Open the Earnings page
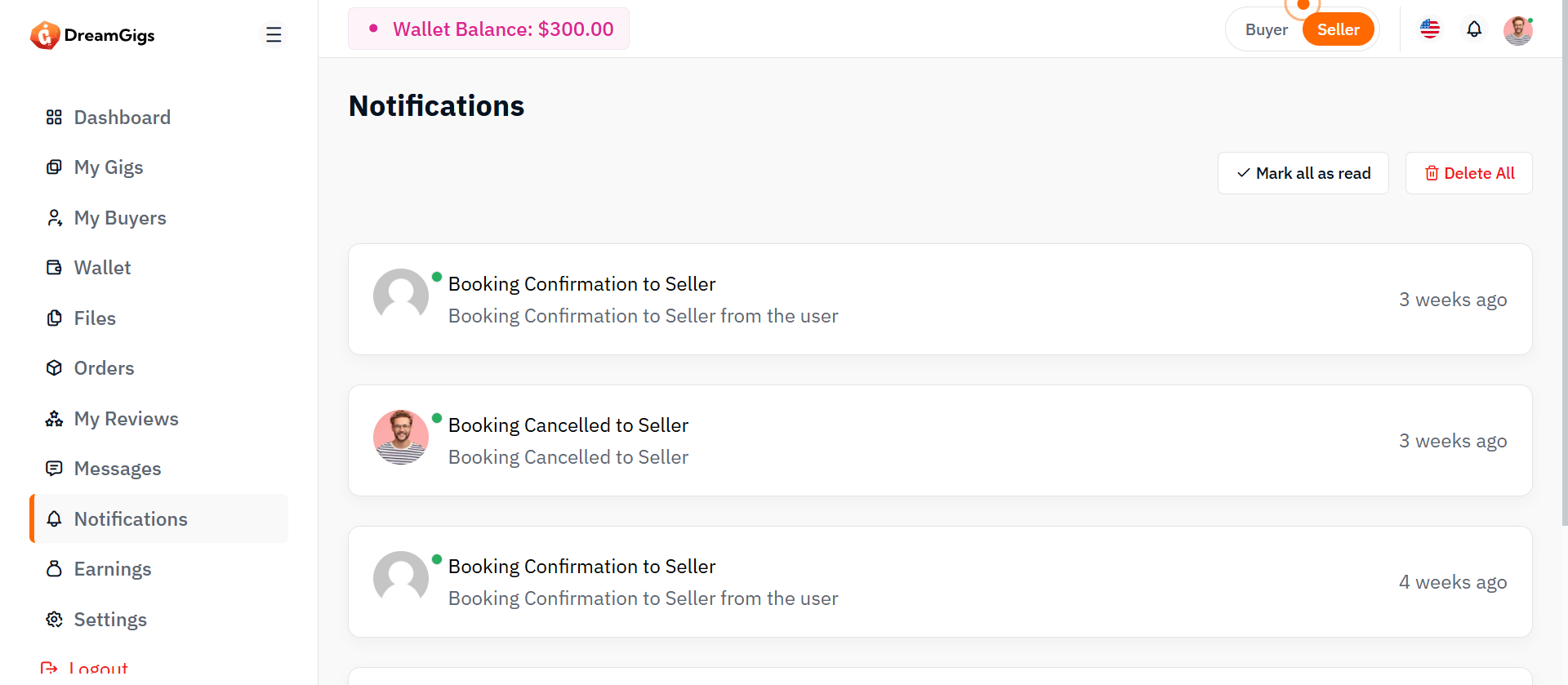The image size is (1568, 685). (113, 569)
